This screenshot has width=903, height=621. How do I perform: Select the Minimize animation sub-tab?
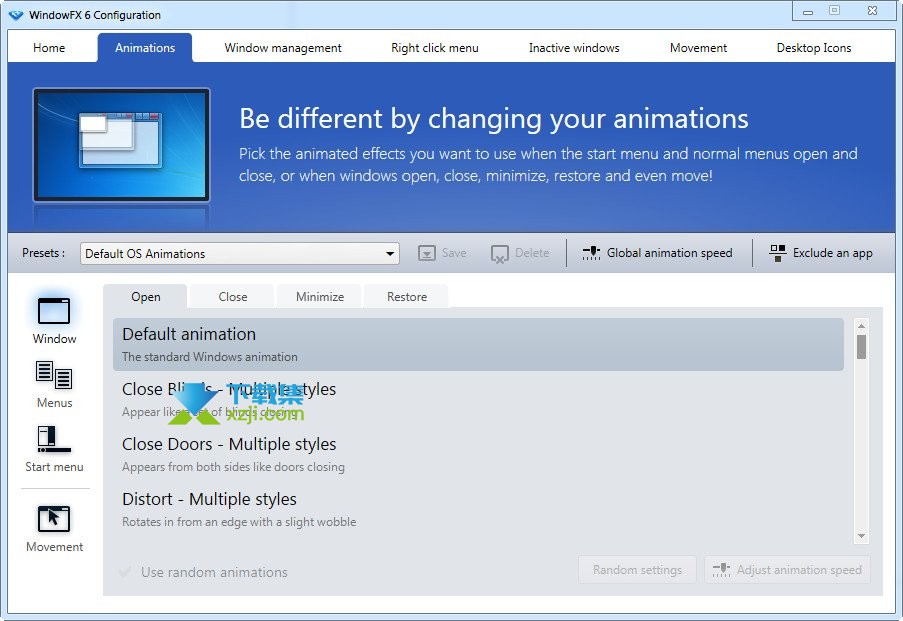pyautogui.click(x=320, y=297)
